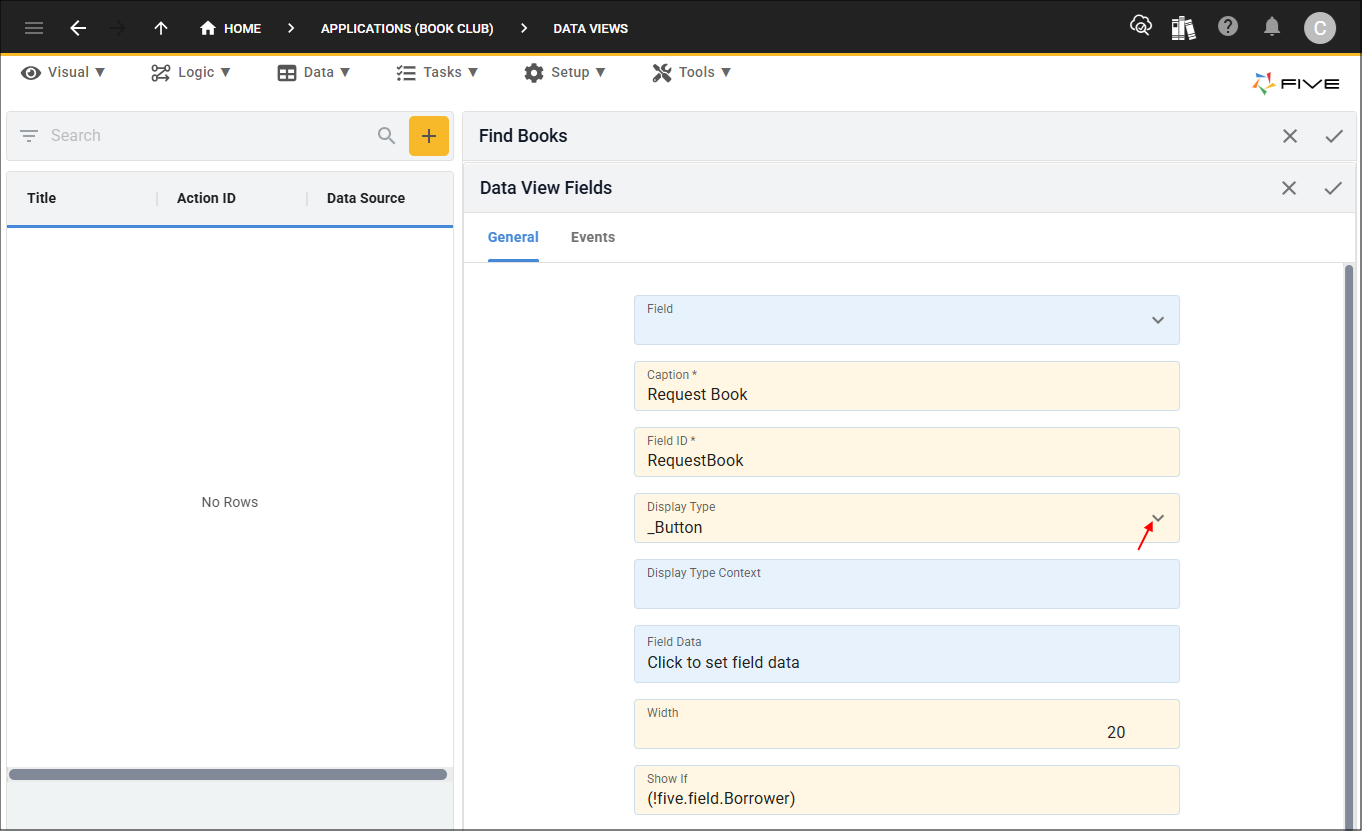Screen dimensions: 1362x831
Task: Dismiss the Find Books panel with its X
Action: pos(1289,135)
